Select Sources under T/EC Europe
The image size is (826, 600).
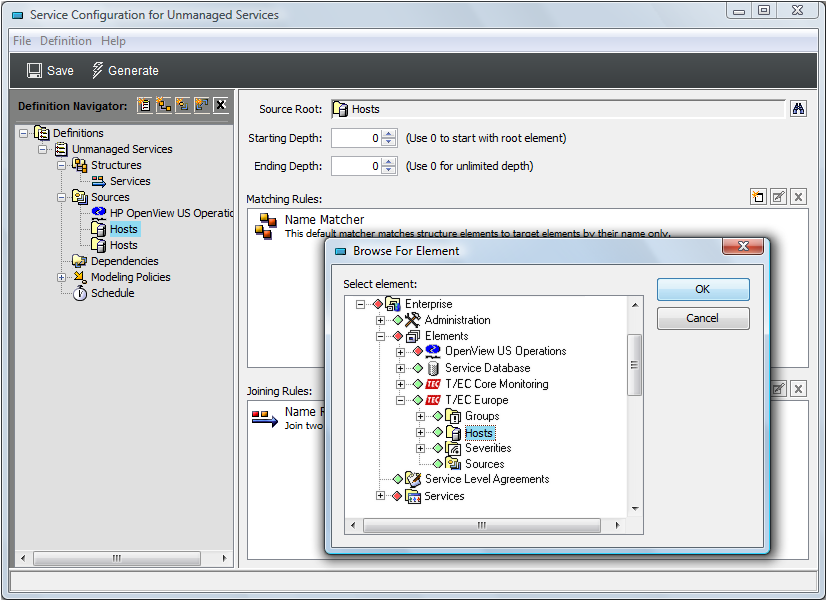pyautogui.click(x=485, y=464)
